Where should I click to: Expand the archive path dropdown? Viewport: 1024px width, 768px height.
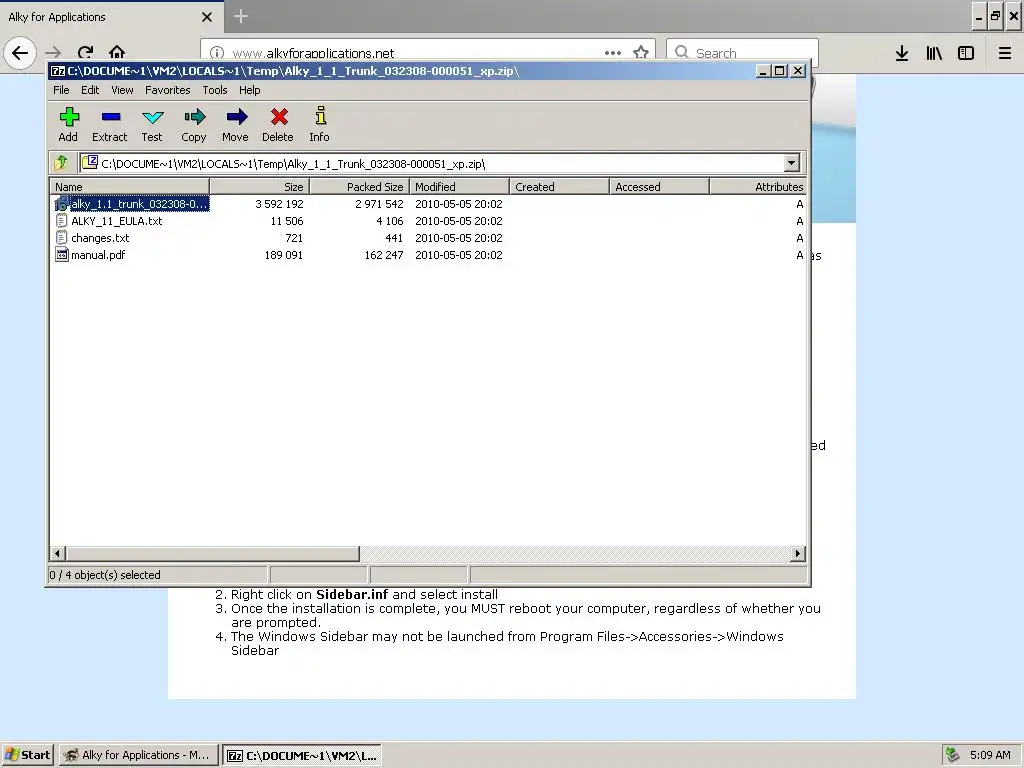[791, 163]
